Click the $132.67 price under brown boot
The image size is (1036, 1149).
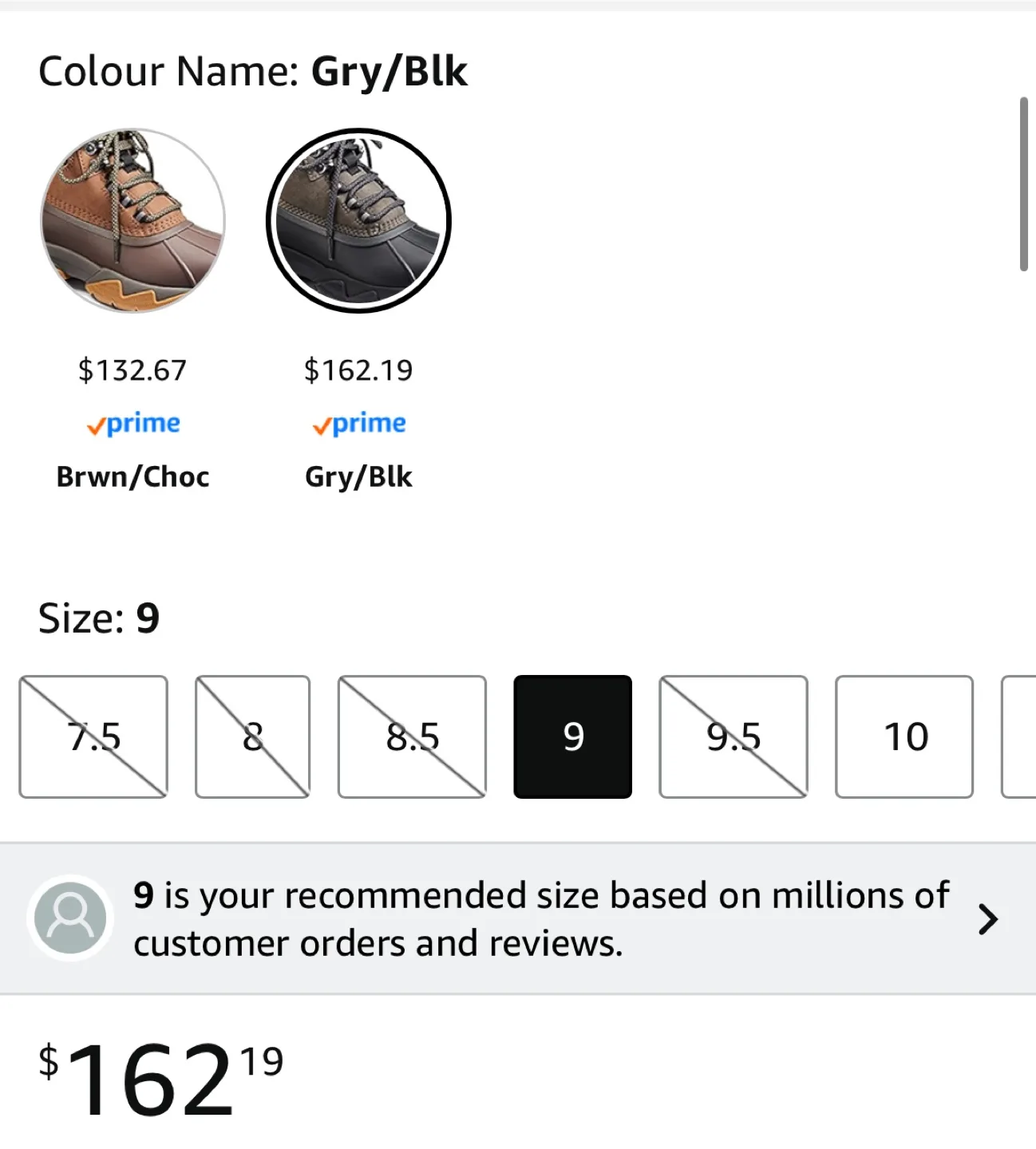pos(132,370)
